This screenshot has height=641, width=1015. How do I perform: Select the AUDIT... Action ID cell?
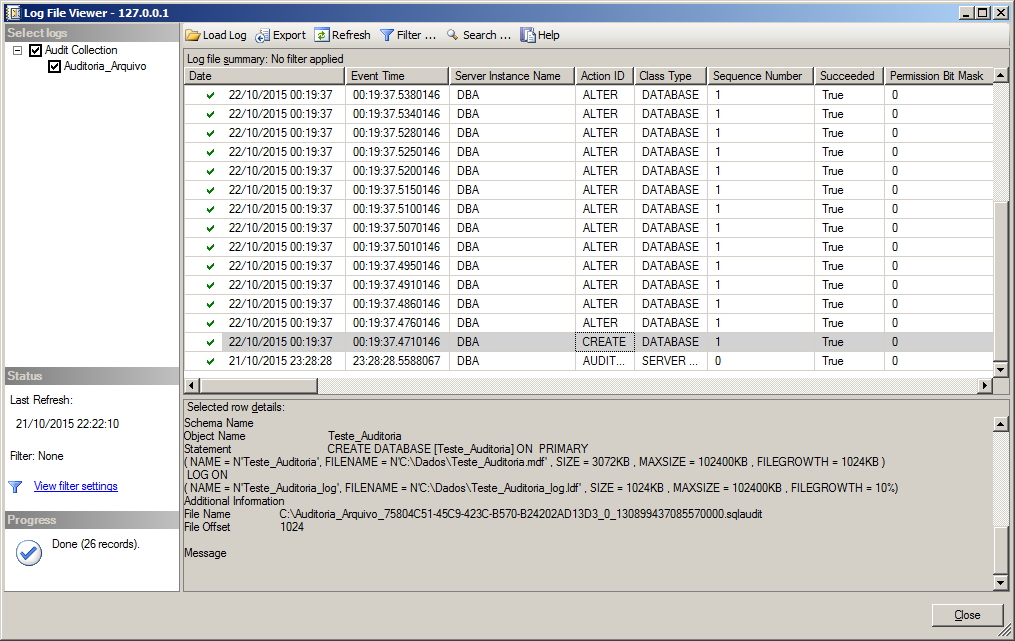tap(604, 361)
